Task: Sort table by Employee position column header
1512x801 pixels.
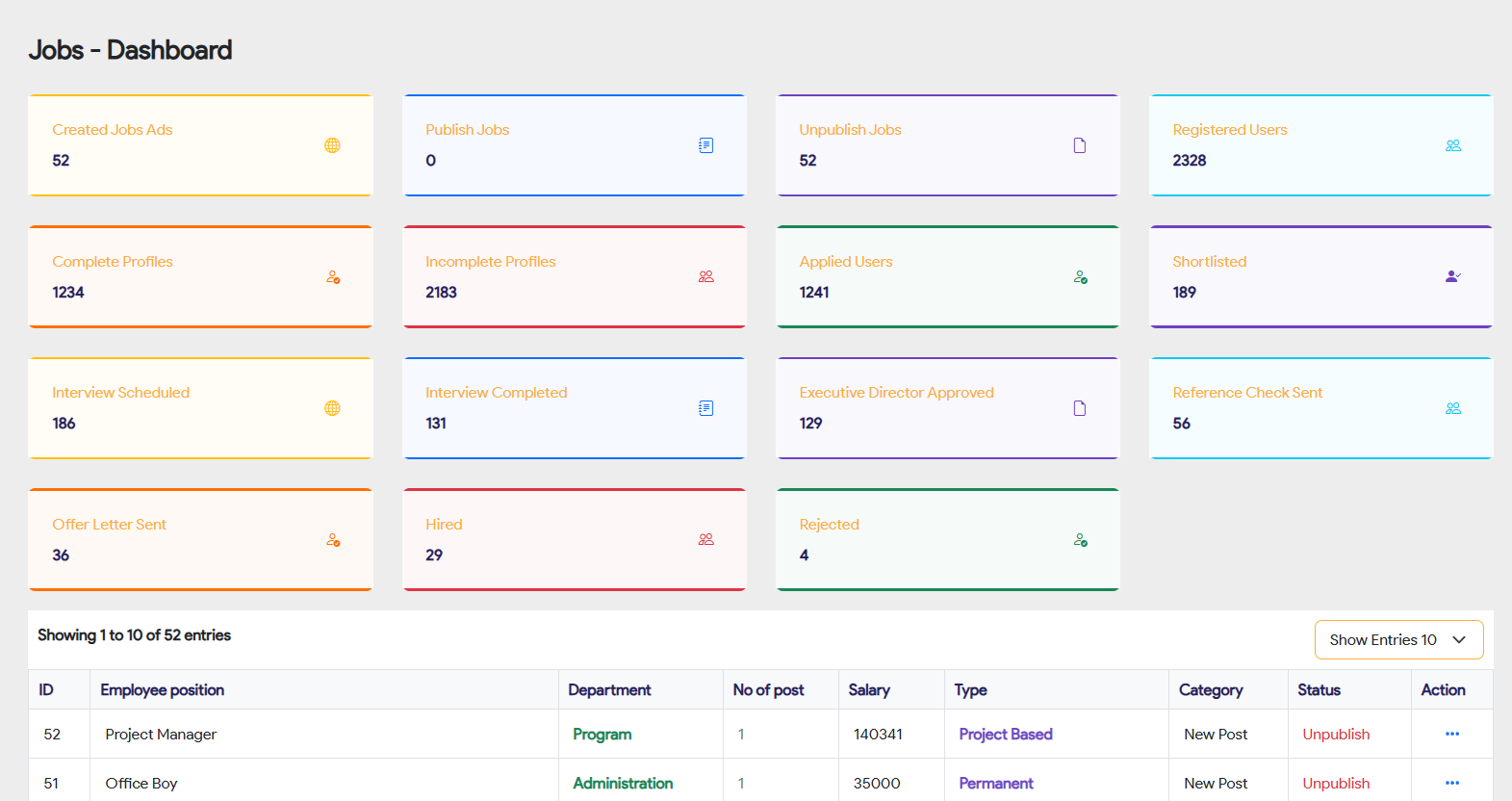Action: (x=162, y=690)
